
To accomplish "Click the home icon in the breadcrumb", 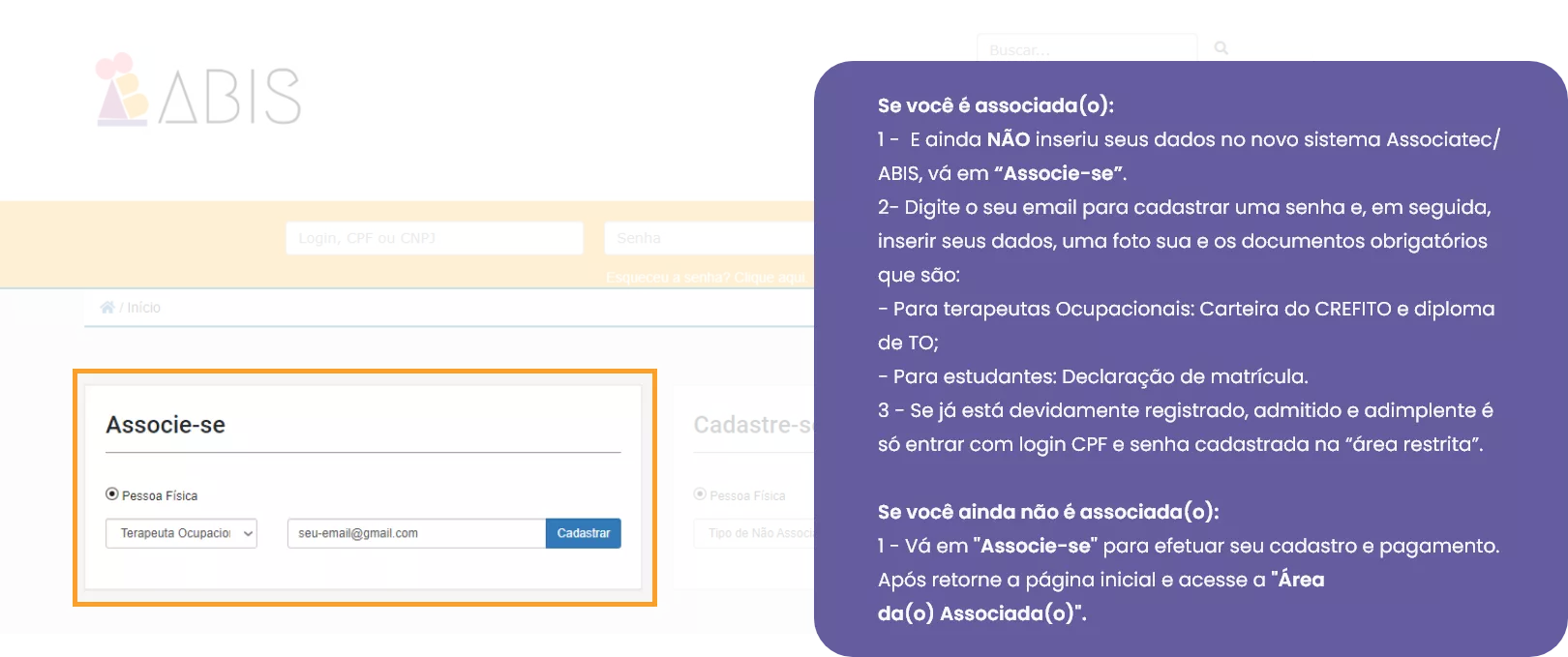I will (x=107, y=308).
